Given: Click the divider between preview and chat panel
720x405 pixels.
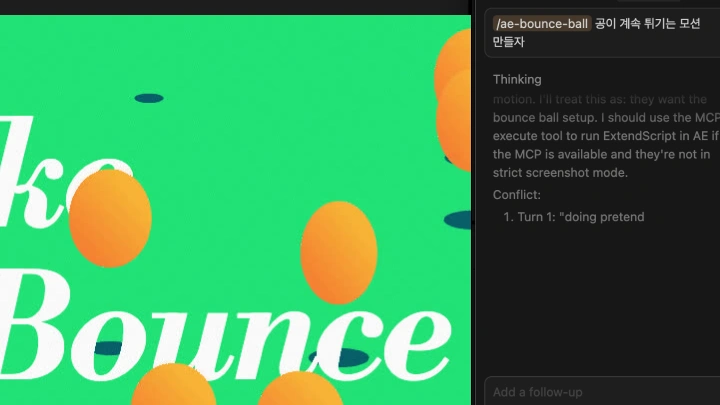Looking at the screenshot, I should 471,200.
